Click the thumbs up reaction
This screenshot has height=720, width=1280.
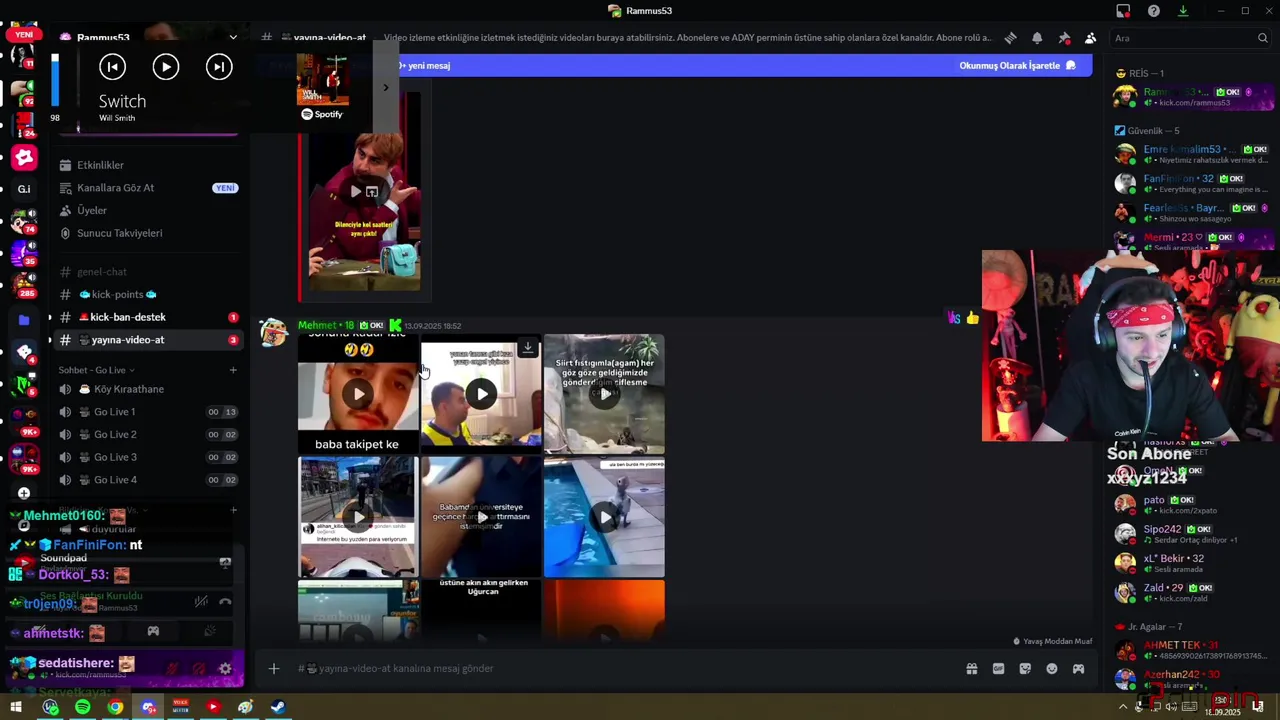click(972, 318)
